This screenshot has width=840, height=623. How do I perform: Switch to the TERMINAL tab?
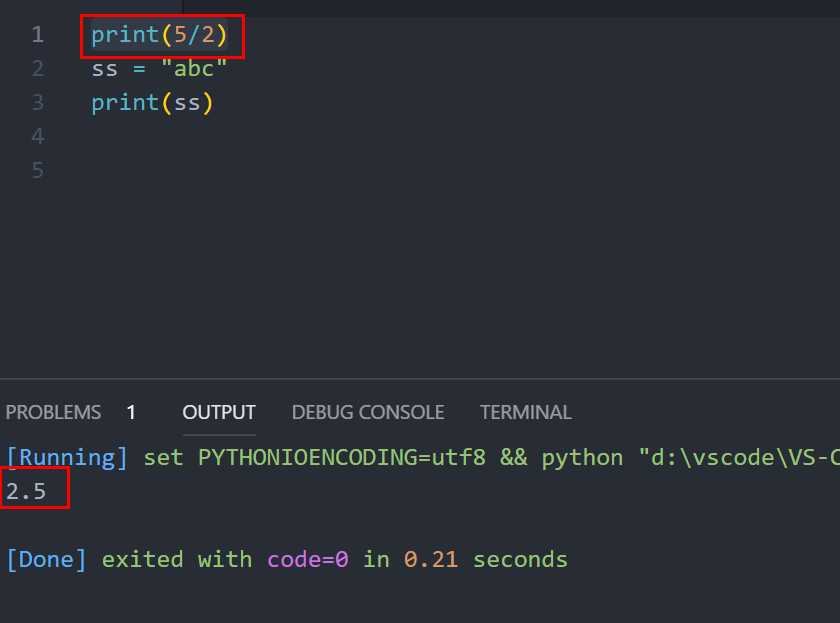526,412
